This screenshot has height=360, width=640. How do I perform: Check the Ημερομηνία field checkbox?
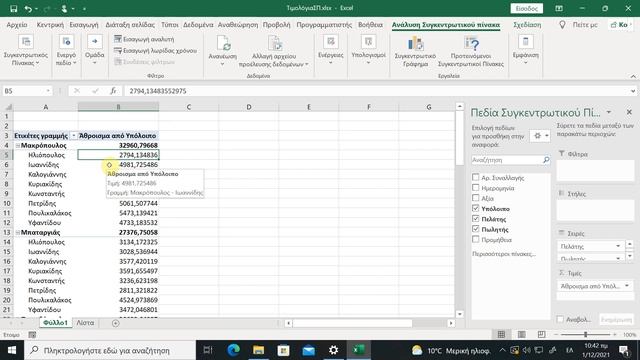pos(476,188)
